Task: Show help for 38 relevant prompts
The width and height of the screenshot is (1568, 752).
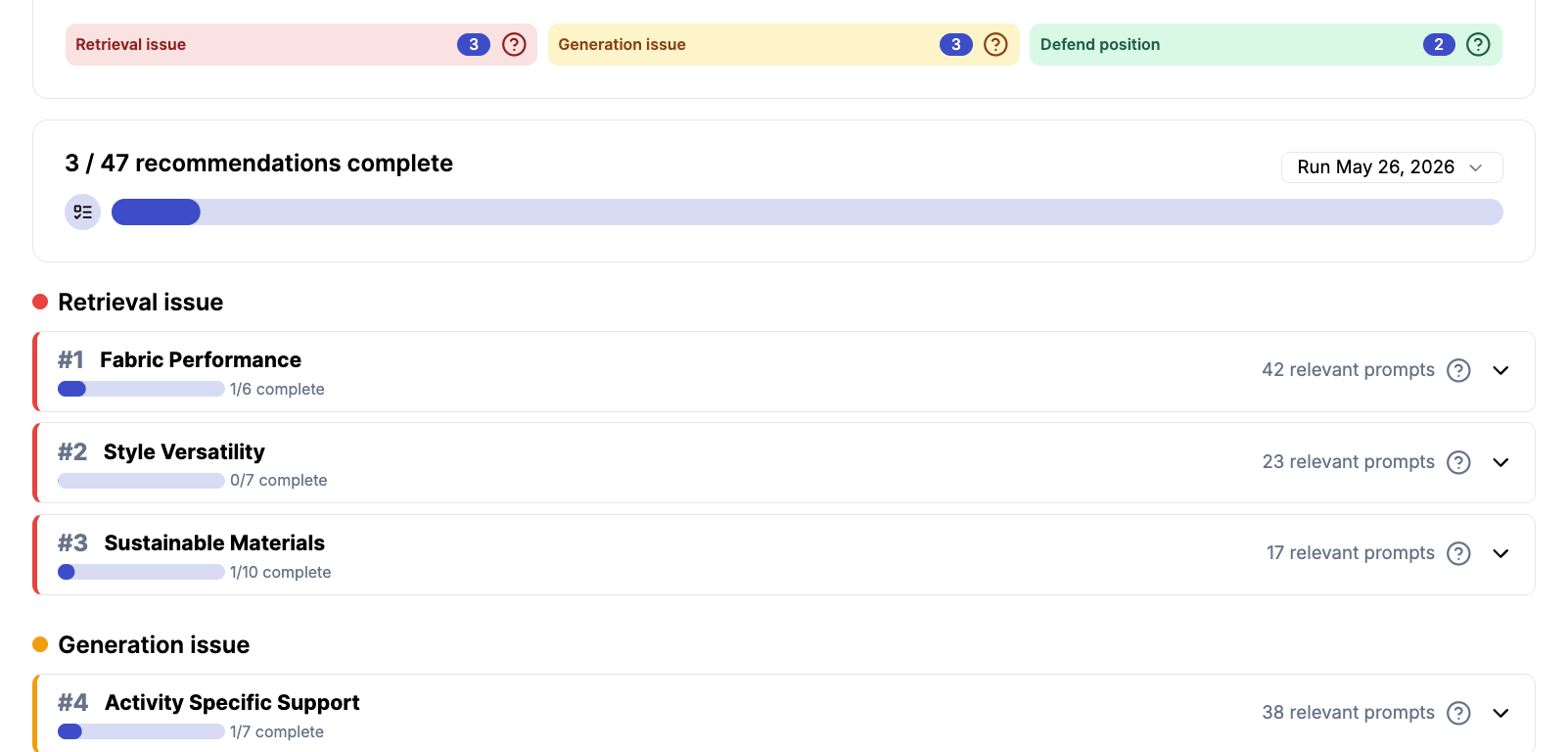Action: [x=1458, y=713]
